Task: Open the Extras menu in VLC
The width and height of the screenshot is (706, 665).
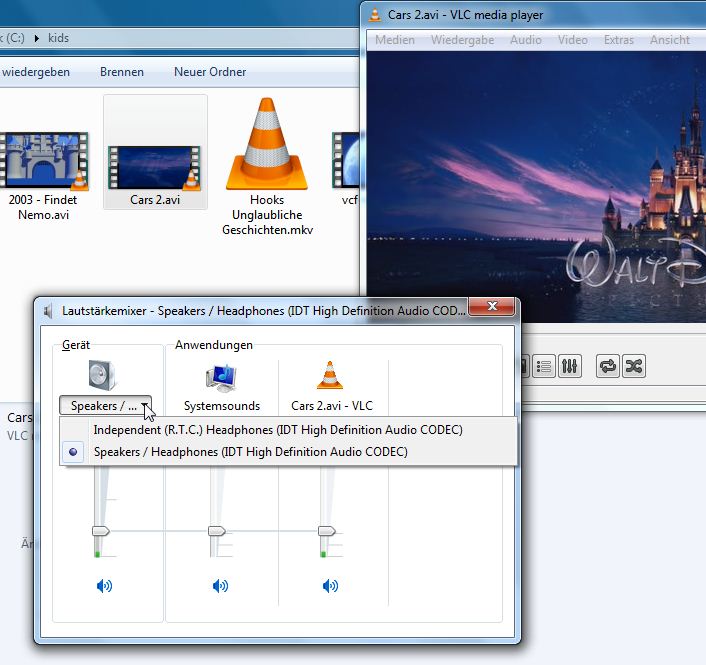Action: point(619,40)
